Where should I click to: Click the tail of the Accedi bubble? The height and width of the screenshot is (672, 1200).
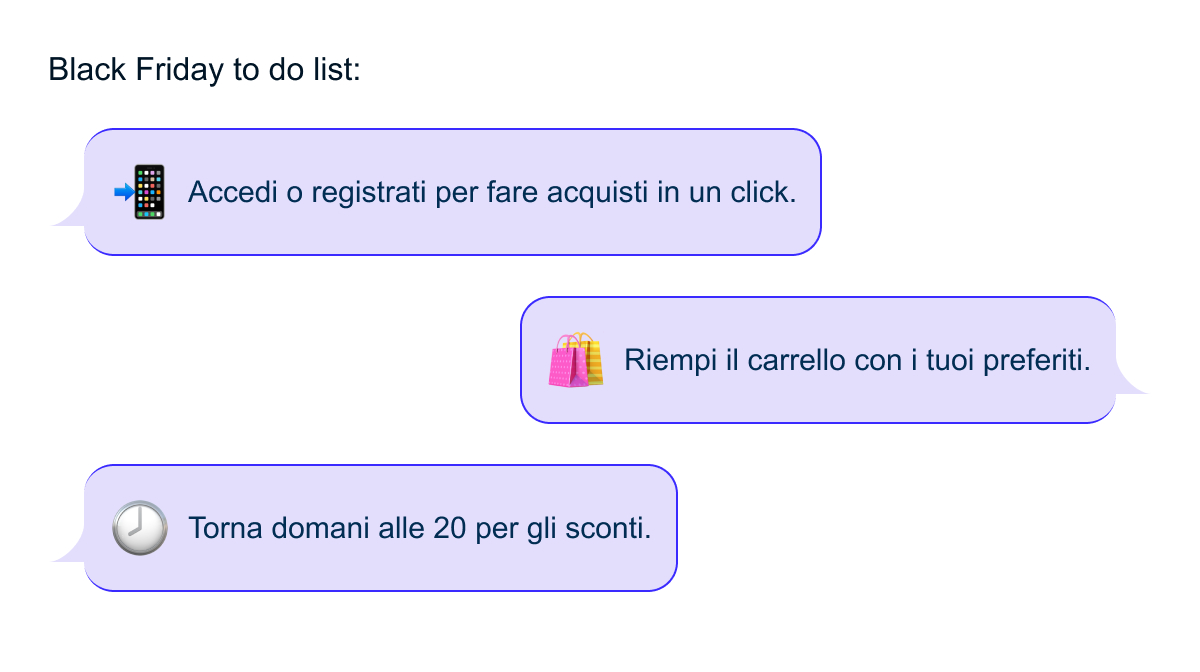point(66,216)
